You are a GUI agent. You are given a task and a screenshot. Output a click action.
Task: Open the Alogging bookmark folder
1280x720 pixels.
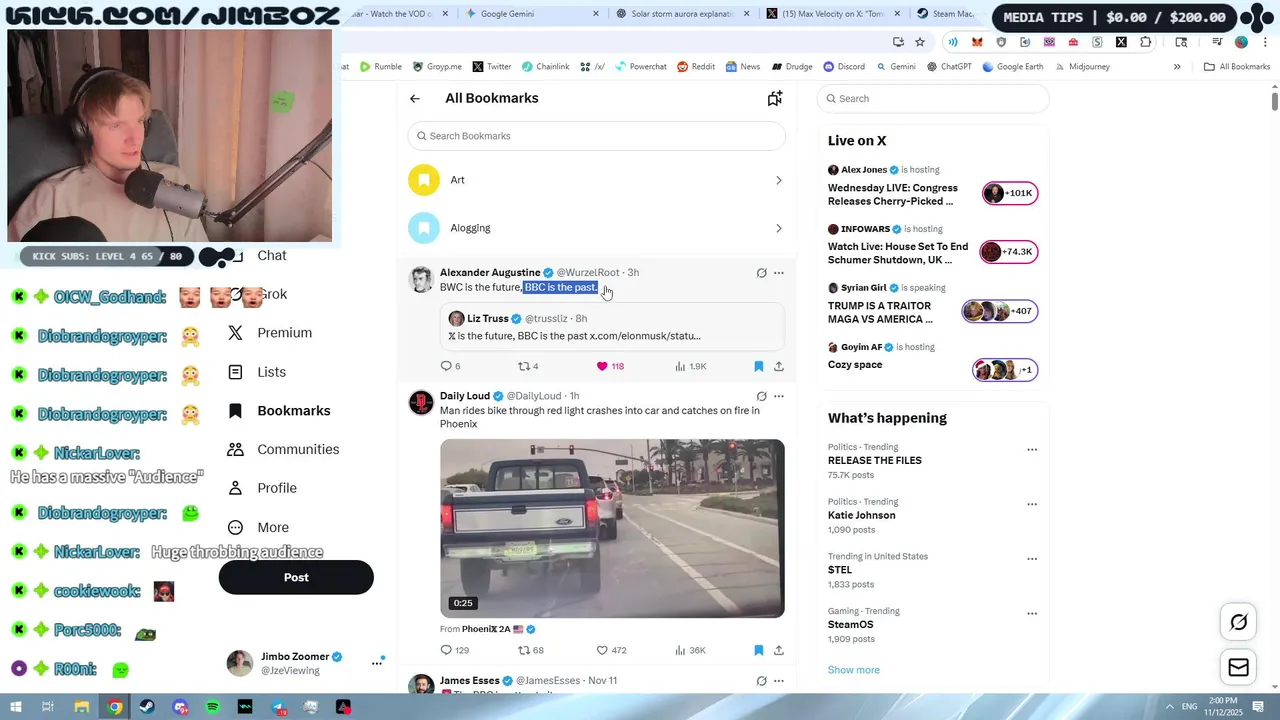coord(597,228)
